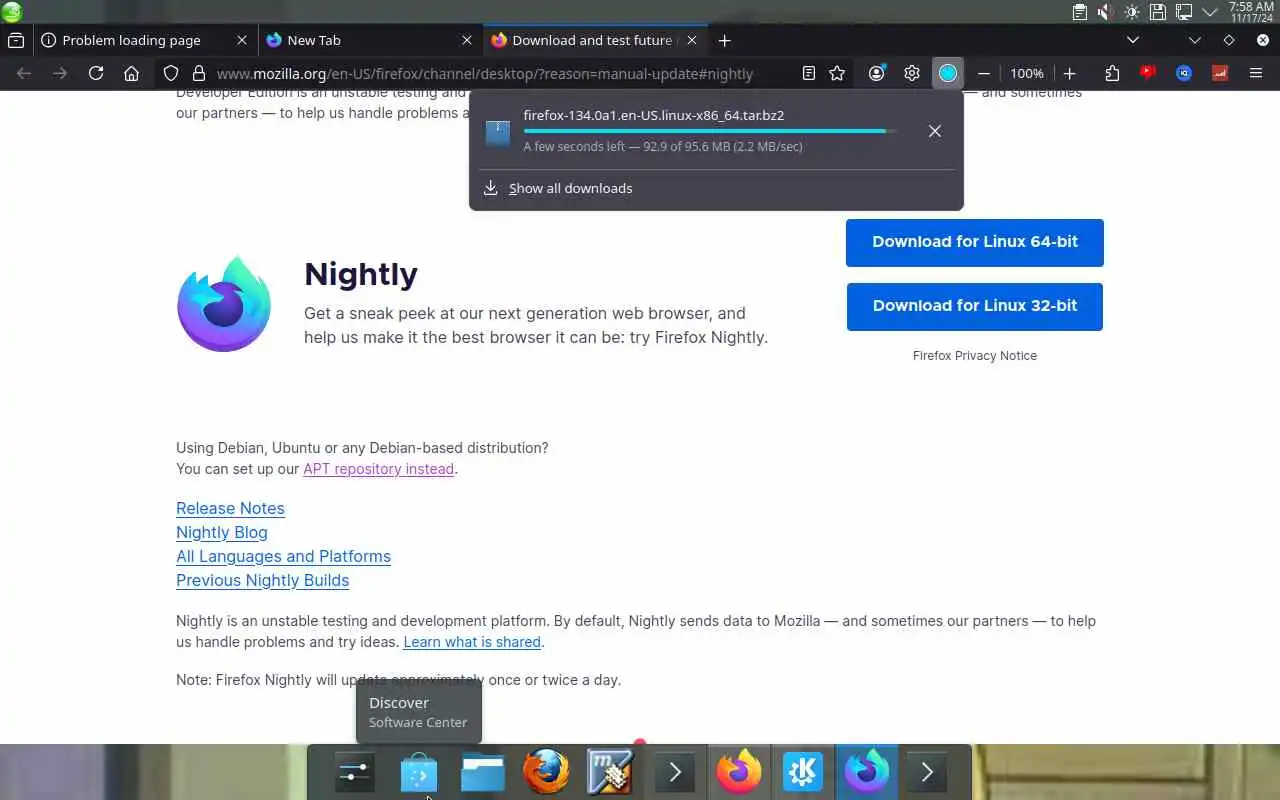Screen dimensions: 1280x800
Task: Expand hidden system tray icons
Action: 1209,12
